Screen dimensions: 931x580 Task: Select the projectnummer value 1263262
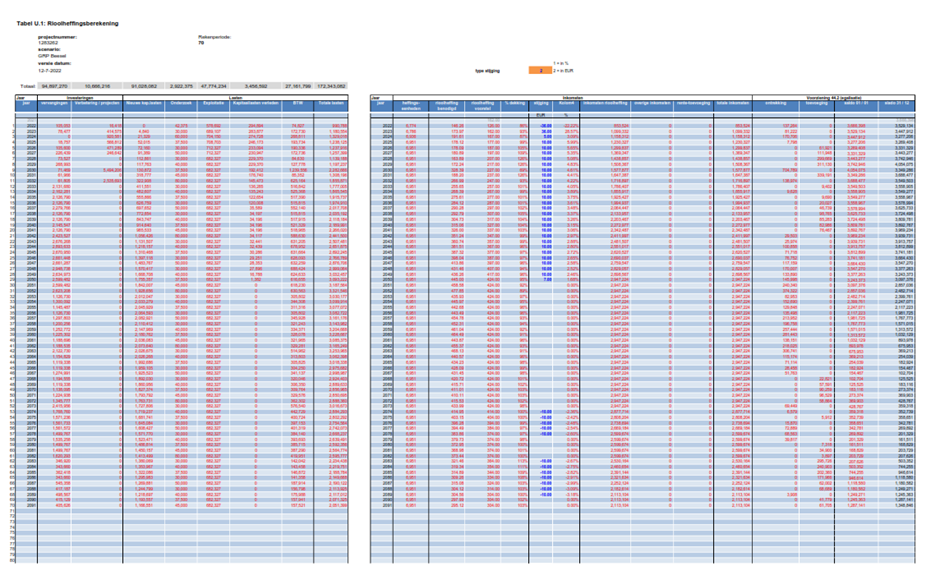[x=49, y=44]
